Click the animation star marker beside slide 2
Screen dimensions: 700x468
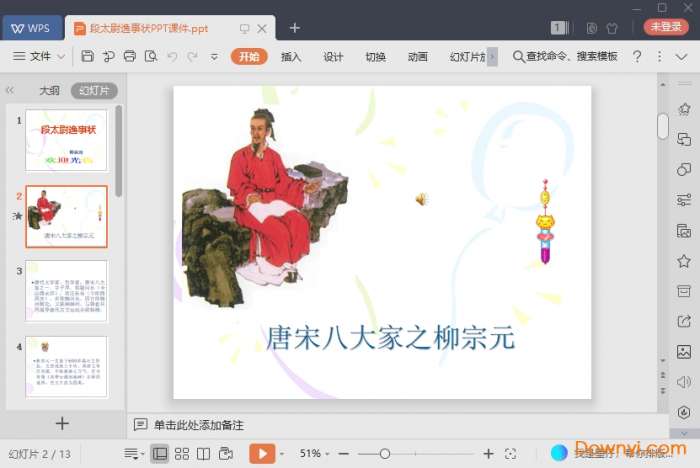[17, 216]
